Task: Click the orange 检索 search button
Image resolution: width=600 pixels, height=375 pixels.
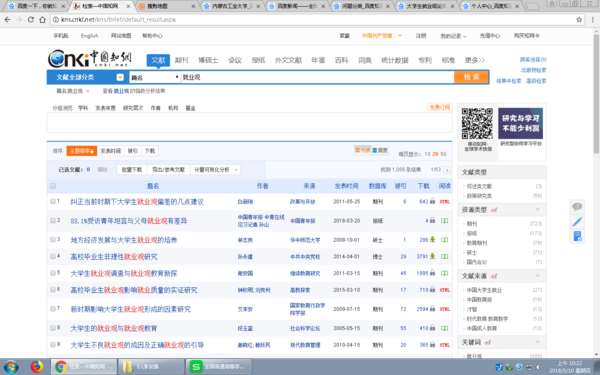Action: (471, 77)
